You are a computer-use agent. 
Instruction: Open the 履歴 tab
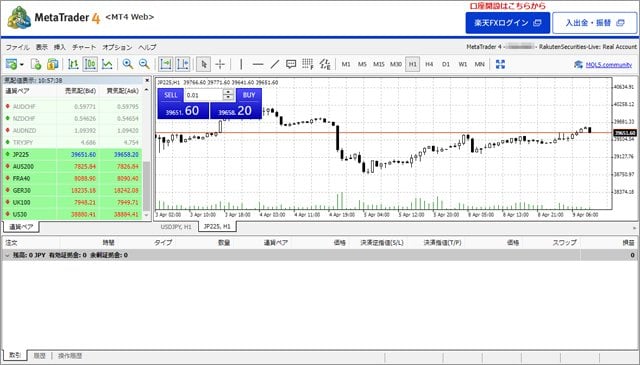(x=40, y=356)
